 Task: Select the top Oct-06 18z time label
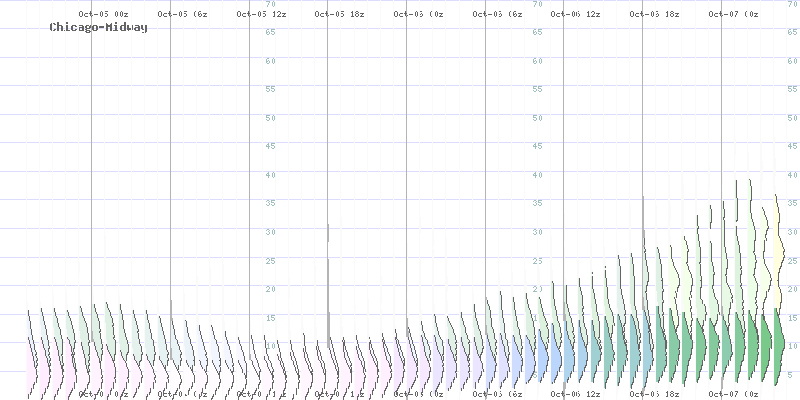[656, 15]
